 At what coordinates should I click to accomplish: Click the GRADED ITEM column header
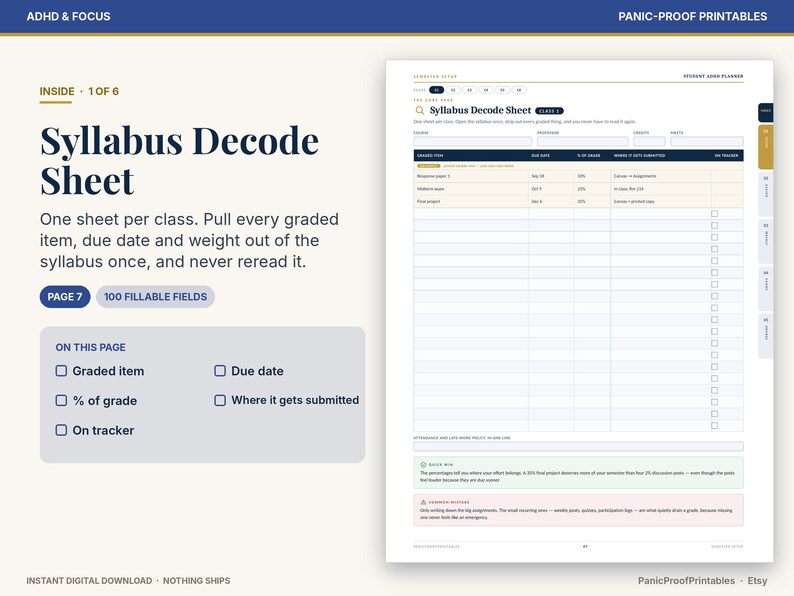coord(430,155)
